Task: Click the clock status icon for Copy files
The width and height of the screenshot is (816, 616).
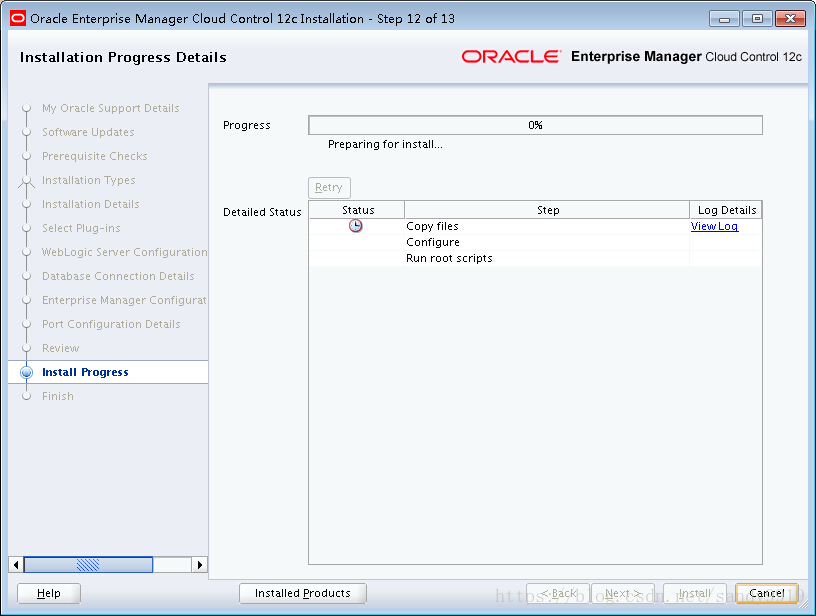Action: coord(355,226)
